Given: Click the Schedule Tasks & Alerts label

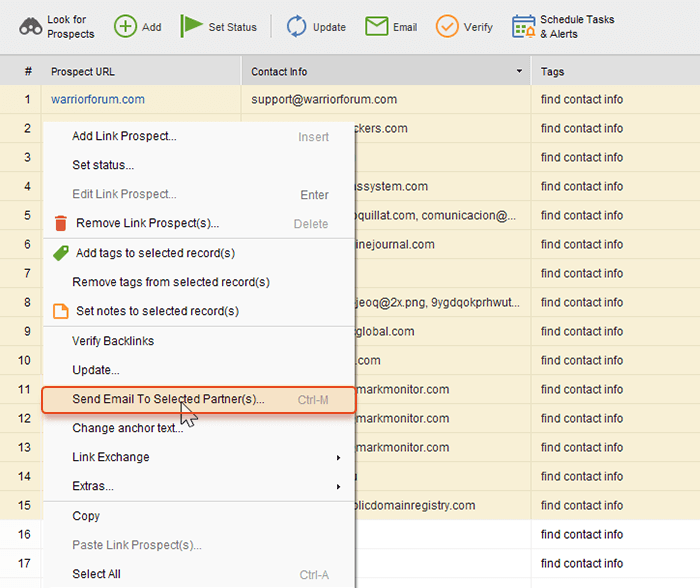Looking at the screenshot, I should [577, 27].
